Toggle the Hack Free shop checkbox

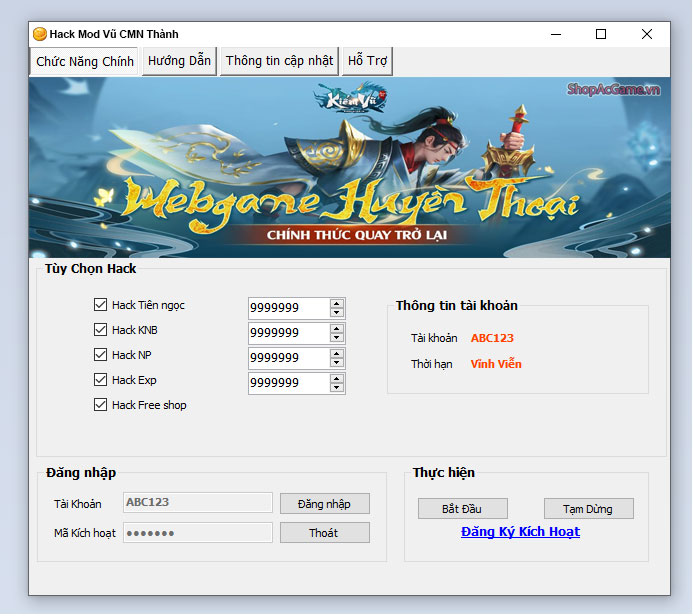[100, 405]
